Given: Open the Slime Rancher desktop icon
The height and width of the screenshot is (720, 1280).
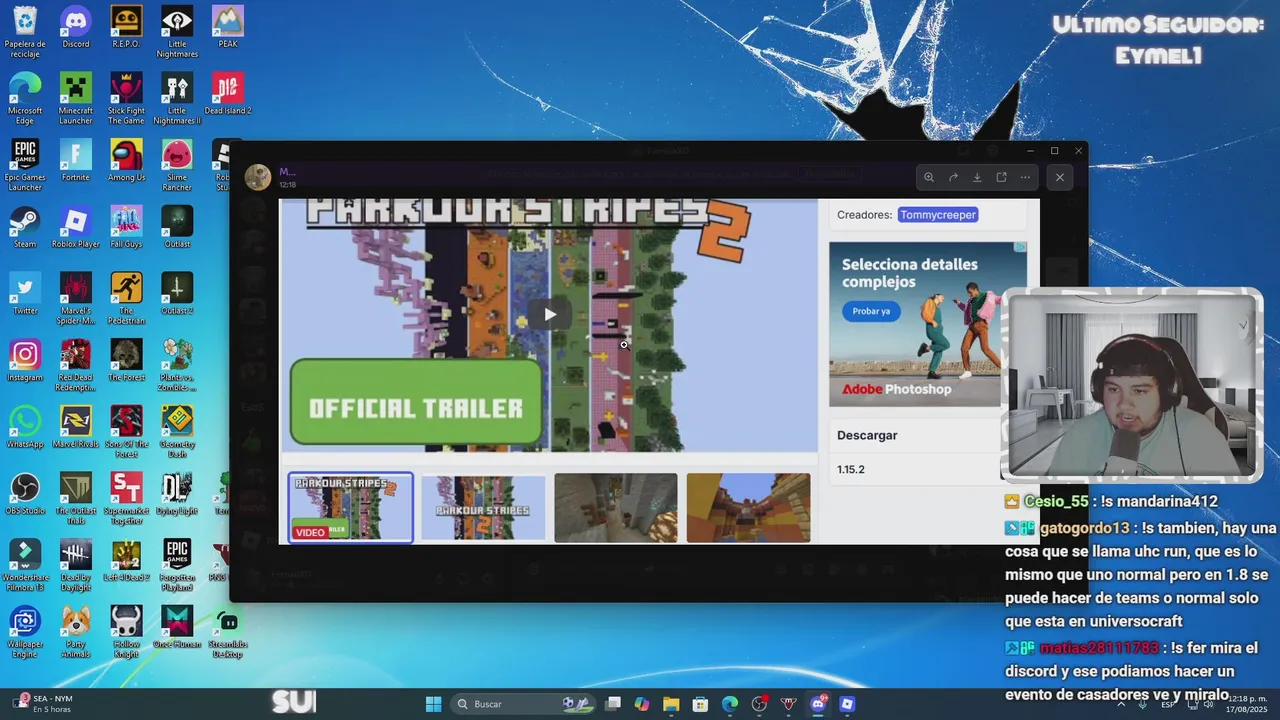Looking at the screenshot, I should point(177,165).
